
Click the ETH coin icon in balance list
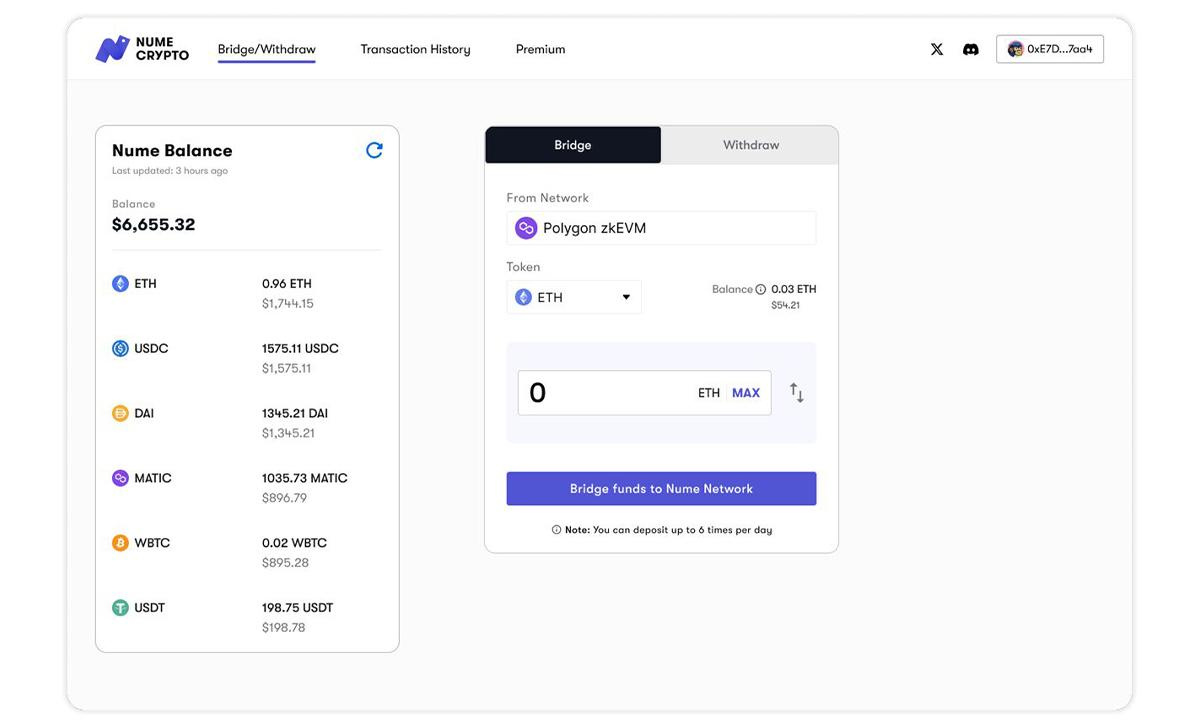click(x=120, y=284)
